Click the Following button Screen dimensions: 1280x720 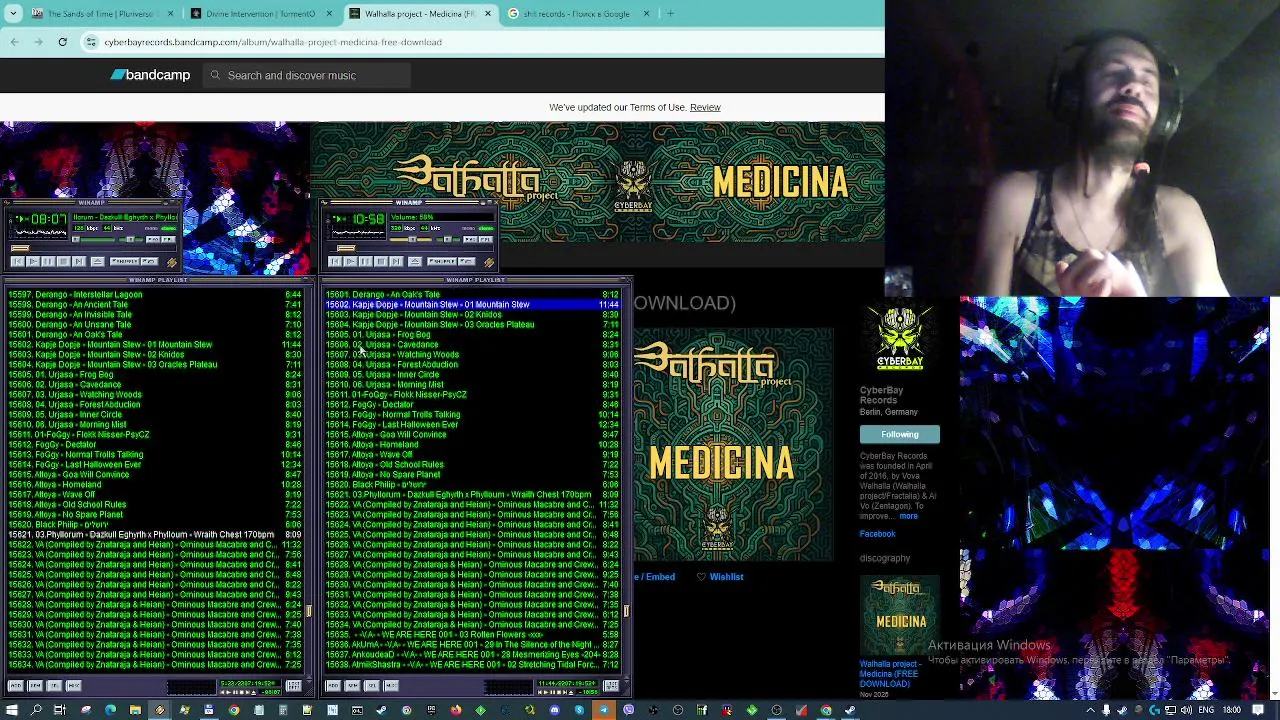click(900, 434)
